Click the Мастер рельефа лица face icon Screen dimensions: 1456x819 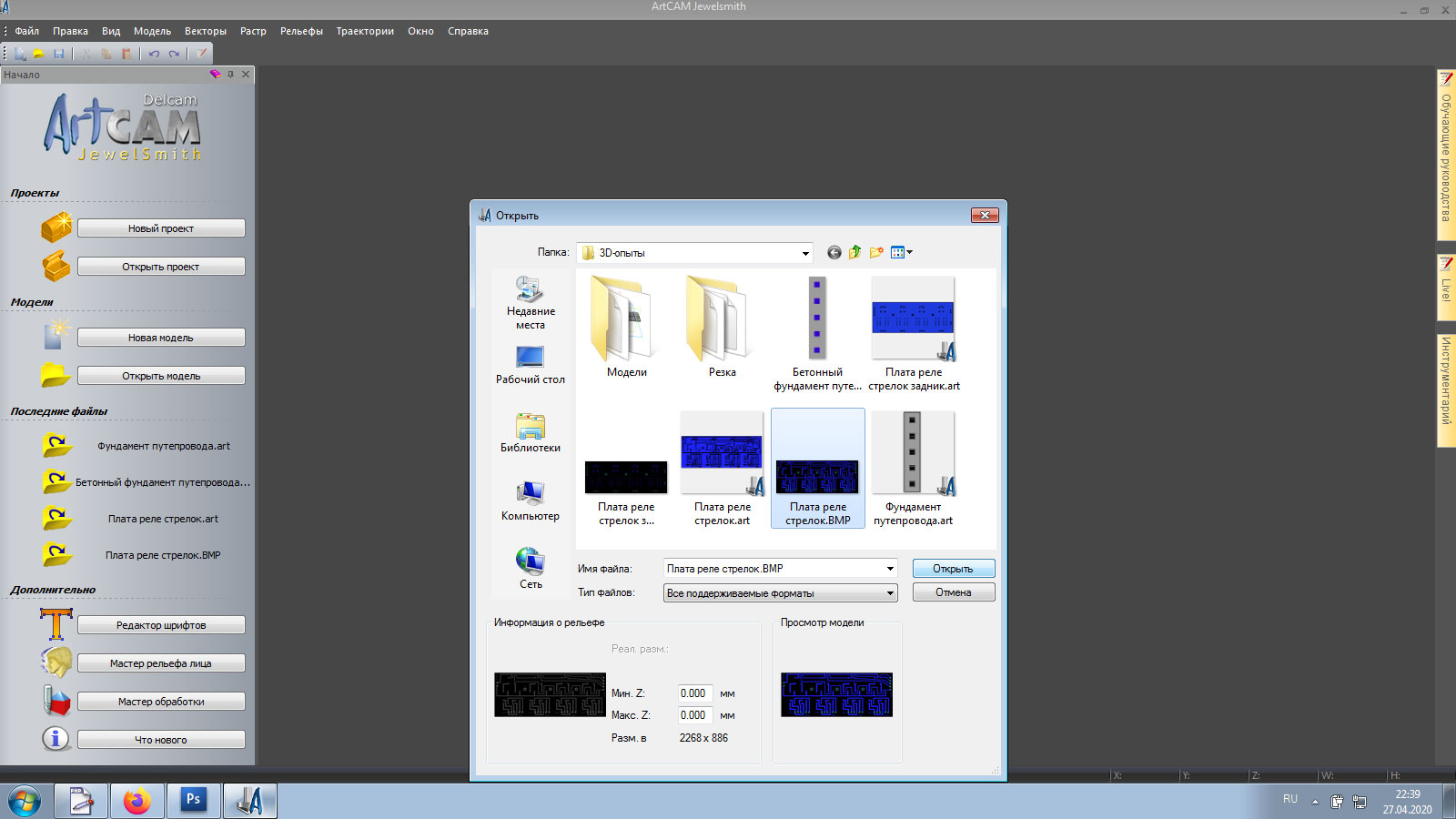coord(56,662)
